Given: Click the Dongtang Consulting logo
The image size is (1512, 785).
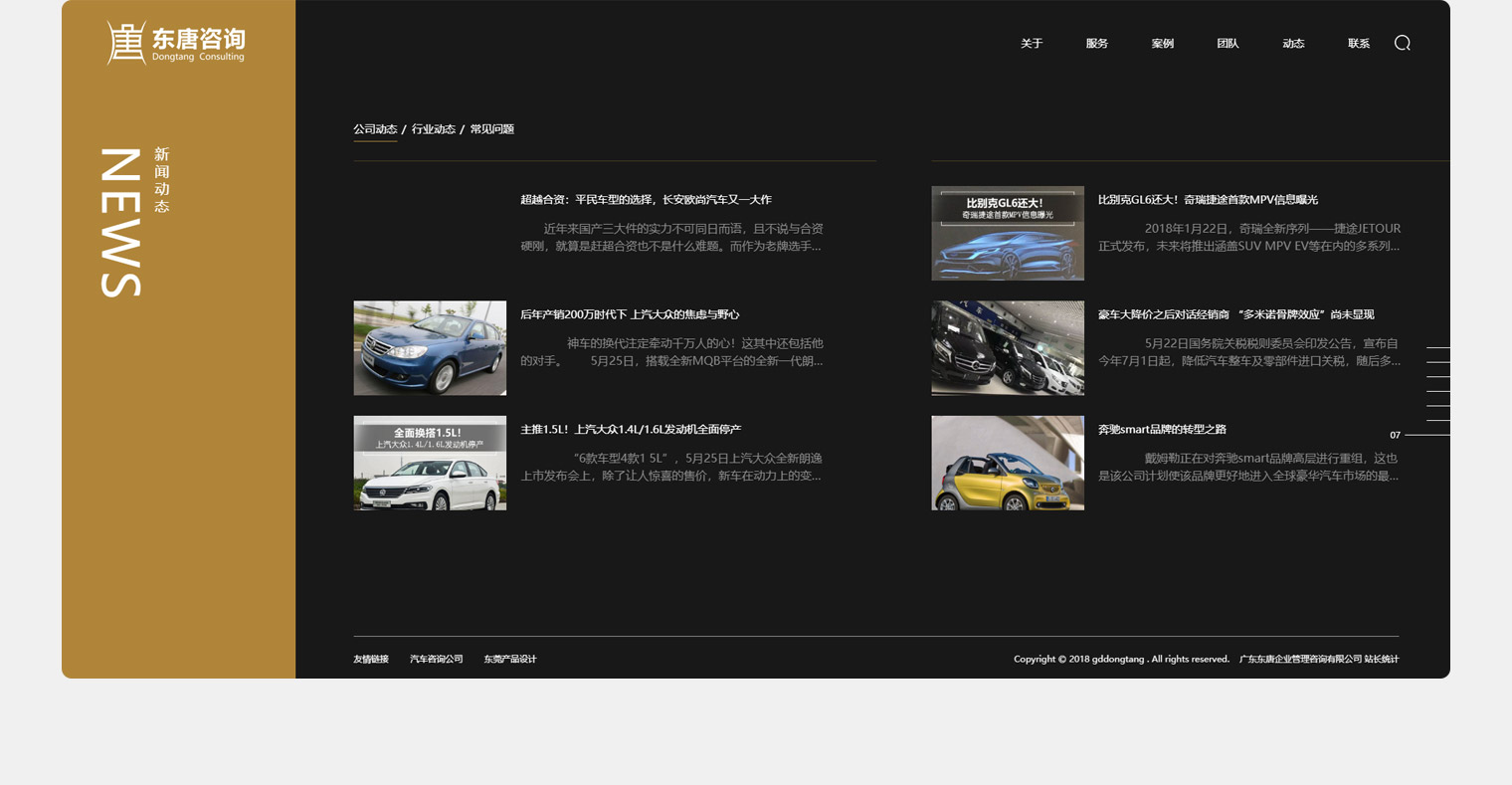Looking at the screenshot, I should [176, 43].
